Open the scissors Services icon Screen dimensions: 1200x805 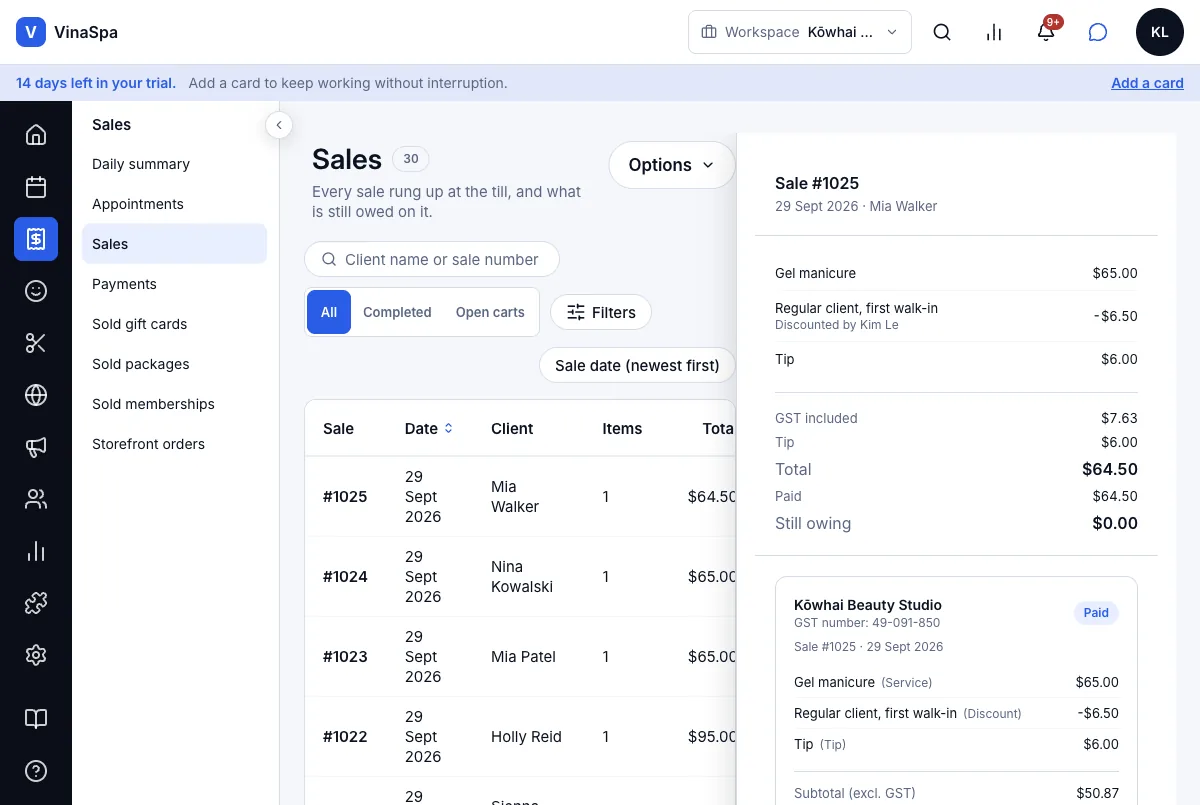(36, 343)
